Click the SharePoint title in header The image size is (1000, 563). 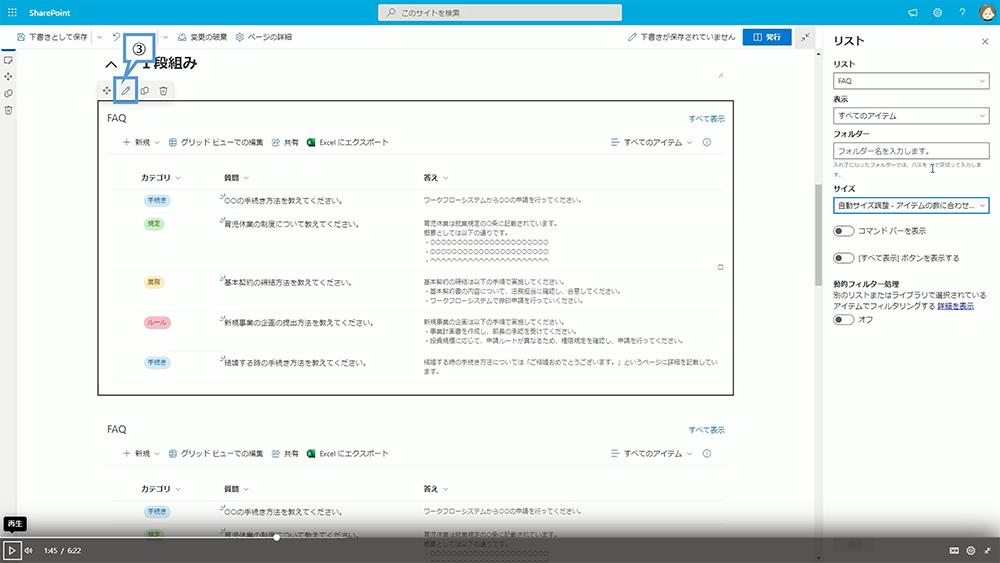[50, 13]
